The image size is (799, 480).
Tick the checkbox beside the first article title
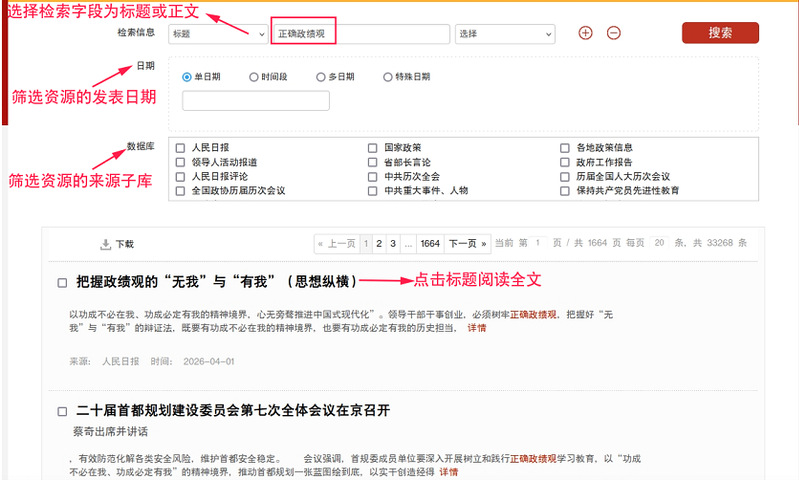coord(62,283)
